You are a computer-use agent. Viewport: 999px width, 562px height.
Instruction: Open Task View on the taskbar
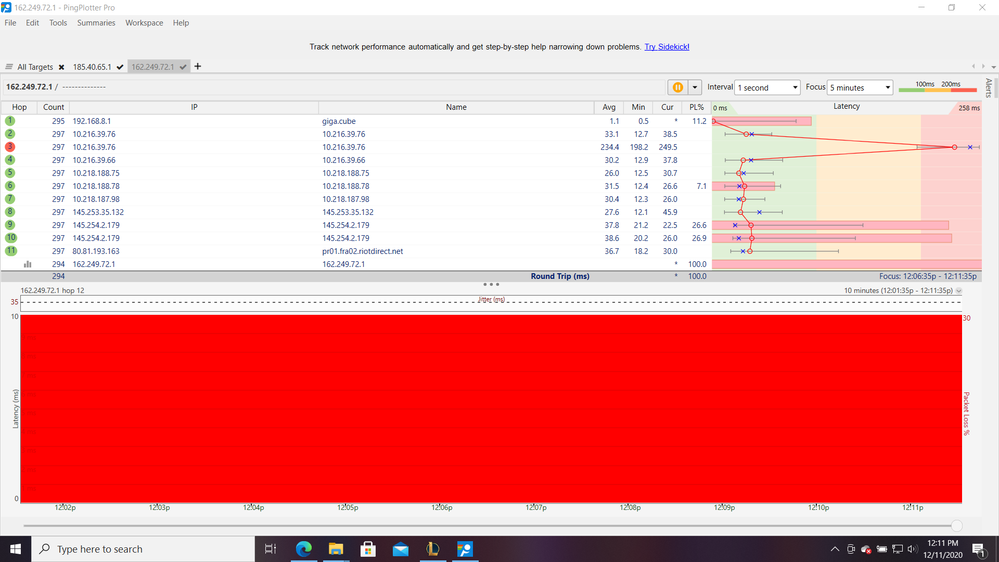pos(270,549)
